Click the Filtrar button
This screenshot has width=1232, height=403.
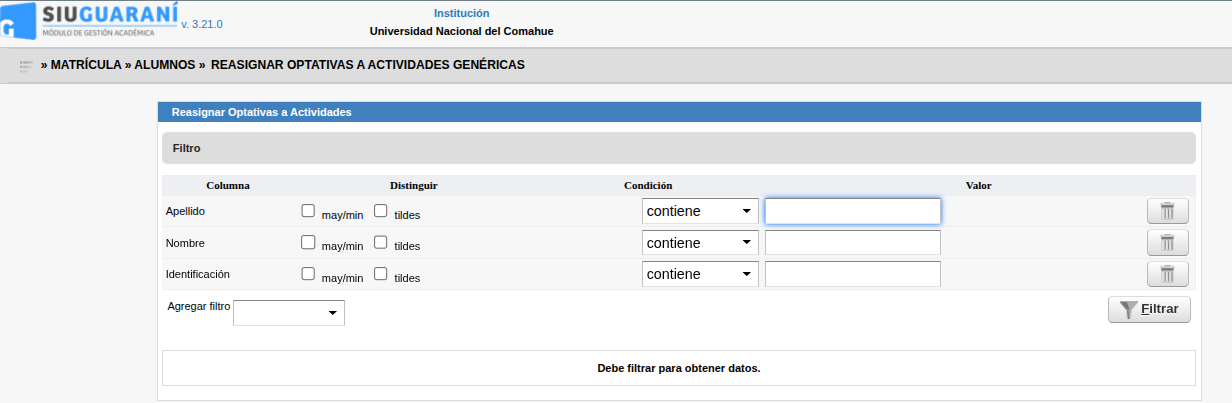click(x=1149, y=310)
